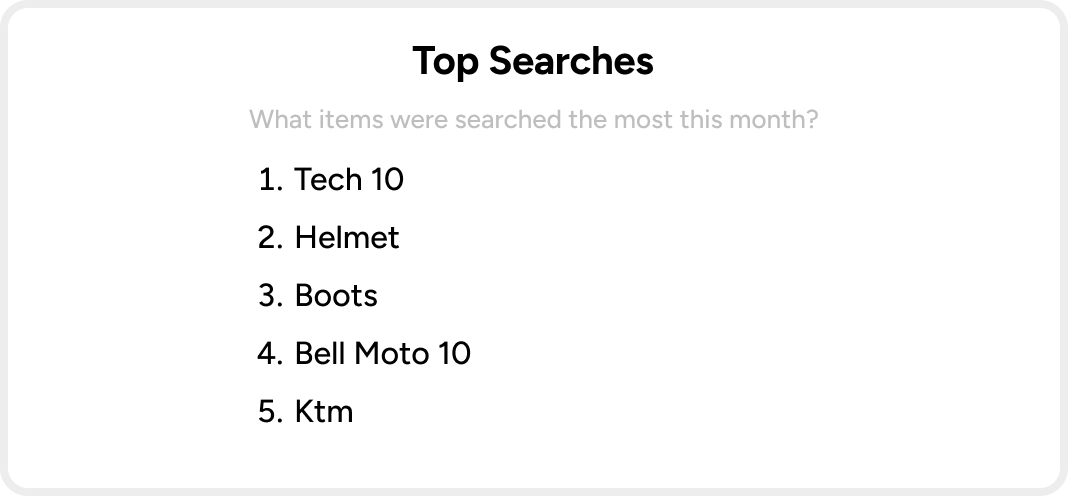Screen dimensions: 1068x496
Task: Click rank number 1 beside Tech 10
Action: pos(271,179)
